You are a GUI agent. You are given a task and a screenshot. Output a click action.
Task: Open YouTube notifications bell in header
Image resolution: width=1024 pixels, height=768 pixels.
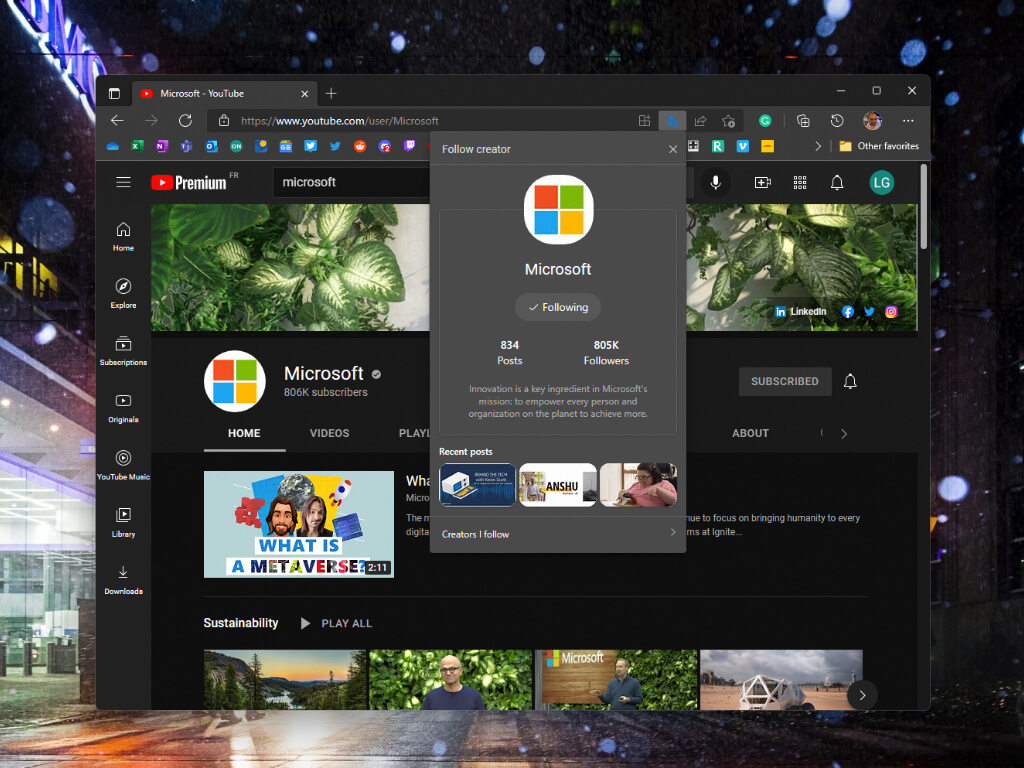tap(837, 183)
